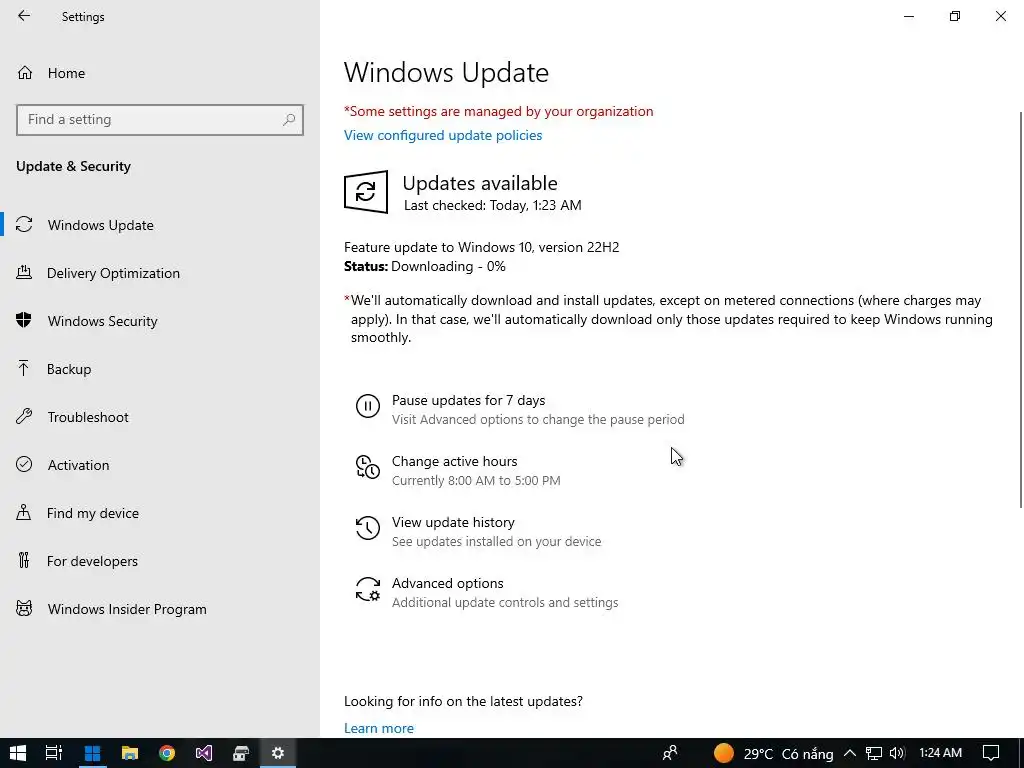This screenshot has width=1024, height=768.
Task: Open the Action Center notifications icon
Action: click(x=991, y=753)
